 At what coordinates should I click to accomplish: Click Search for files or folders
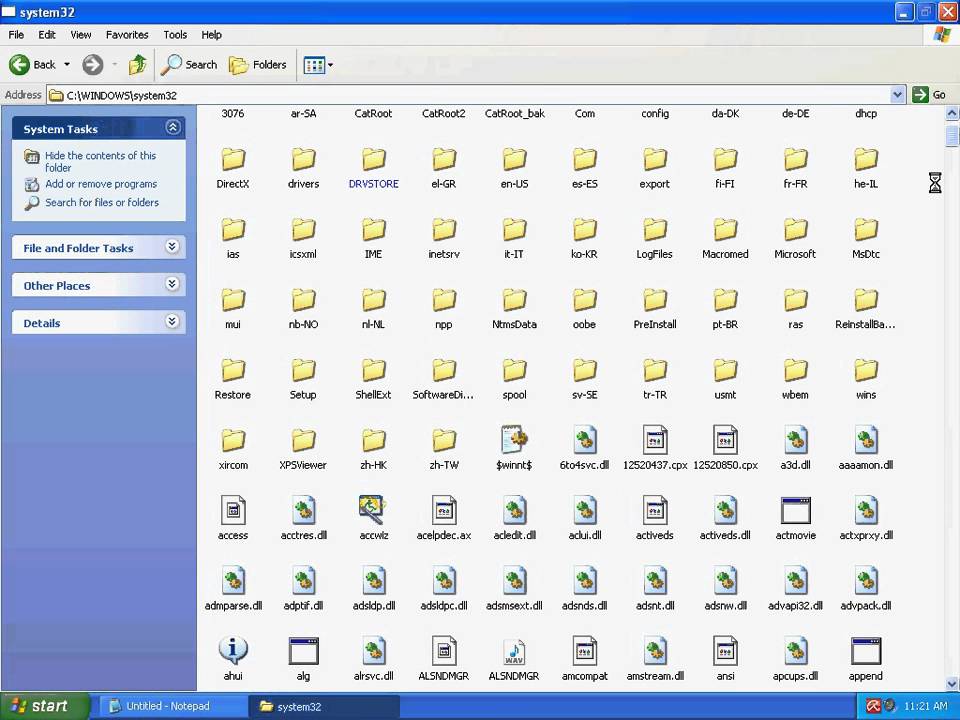pos(102,202)
